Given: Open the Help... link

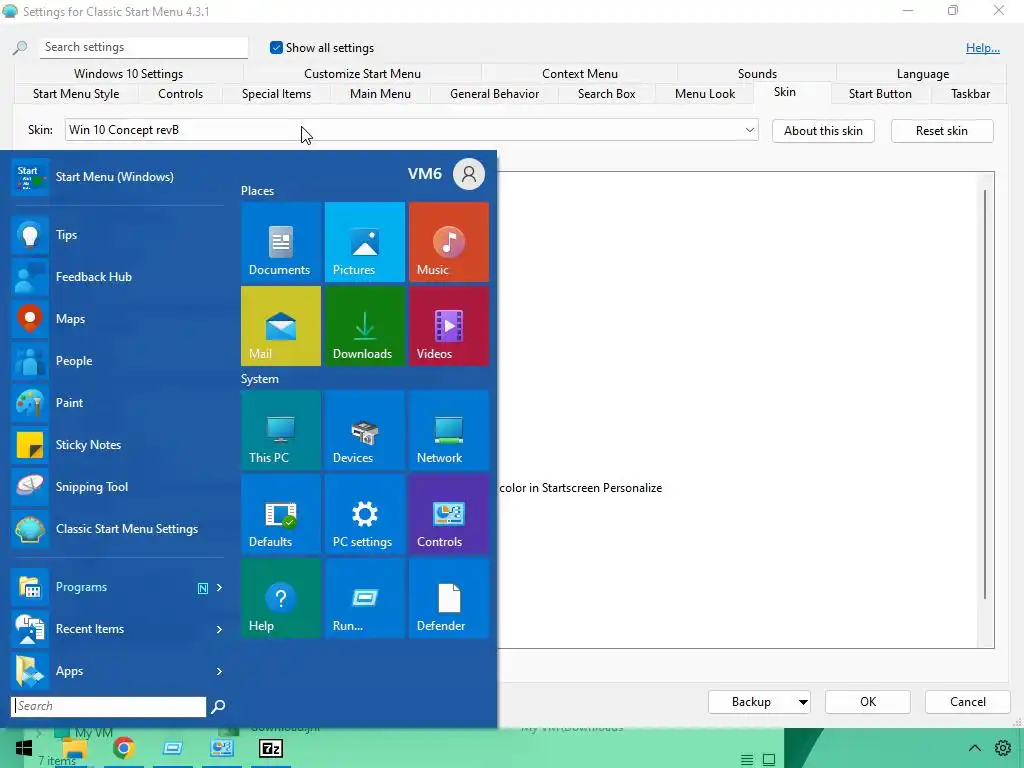Looking at the screenshot, I should click(x=983, y=48).
